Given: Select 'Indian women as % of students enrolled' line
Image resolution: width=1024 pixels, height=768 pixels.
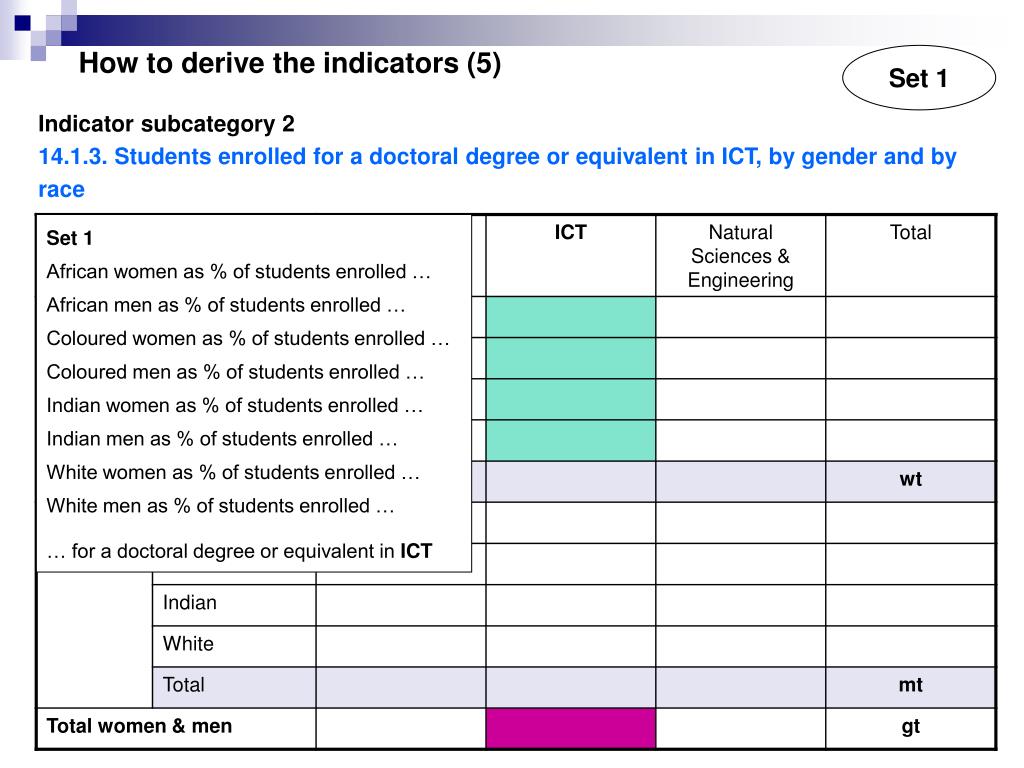Looking at the screenshot, I should click(x=234, y=405).
